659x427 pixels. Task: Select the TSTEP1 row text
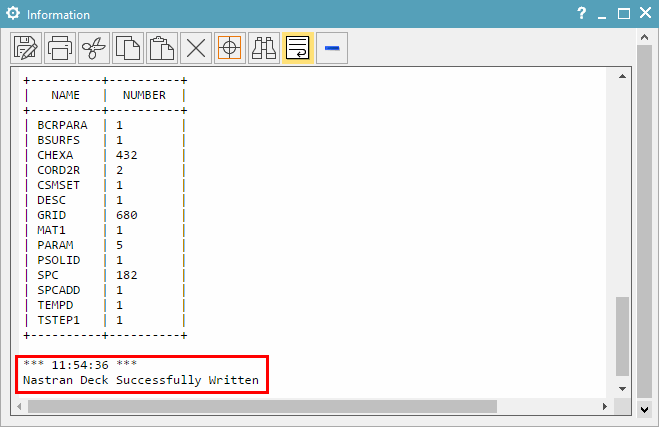(x=58, y=320)
